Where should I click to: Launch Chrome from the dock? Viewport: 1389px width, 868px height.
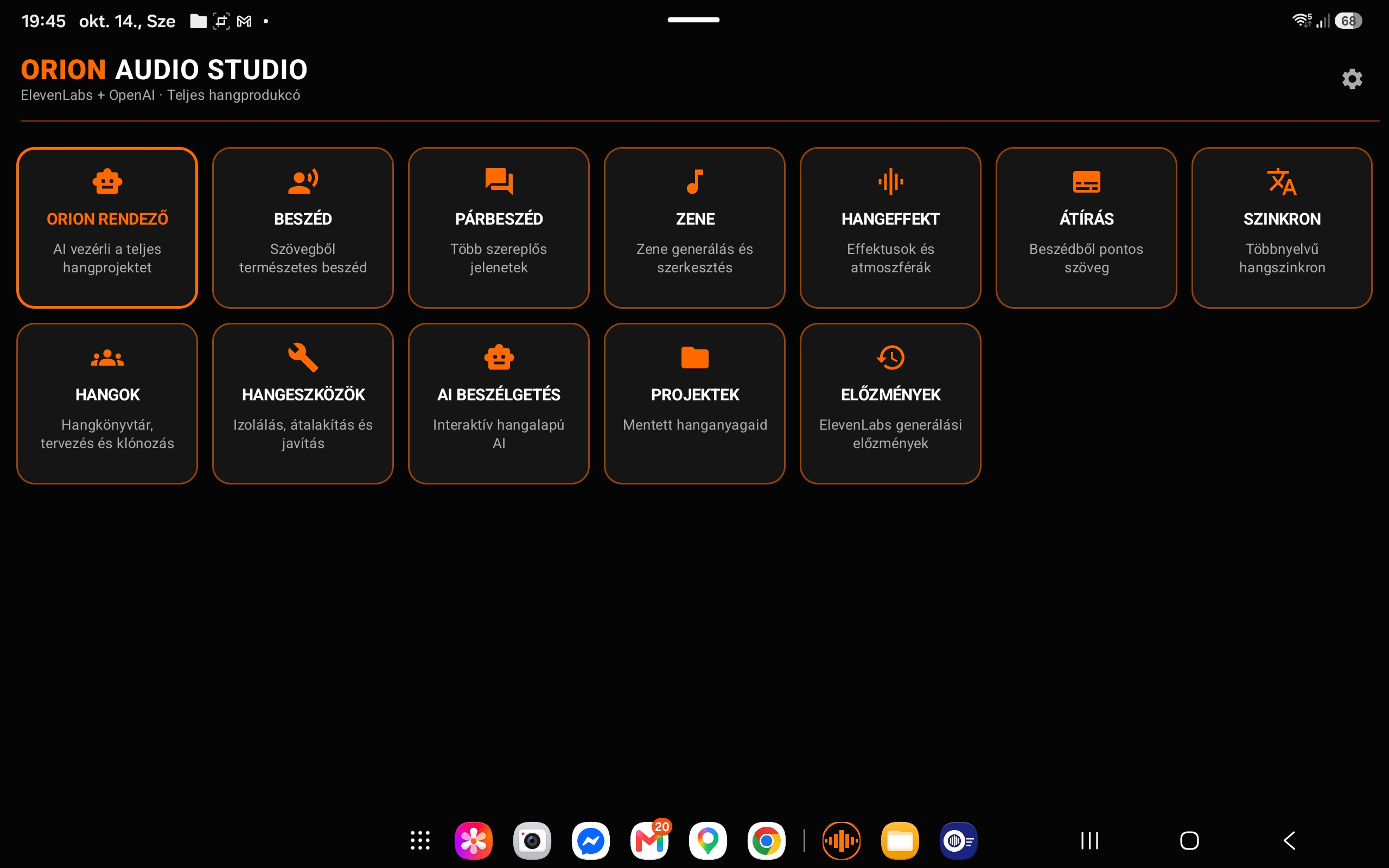(766, 840)
